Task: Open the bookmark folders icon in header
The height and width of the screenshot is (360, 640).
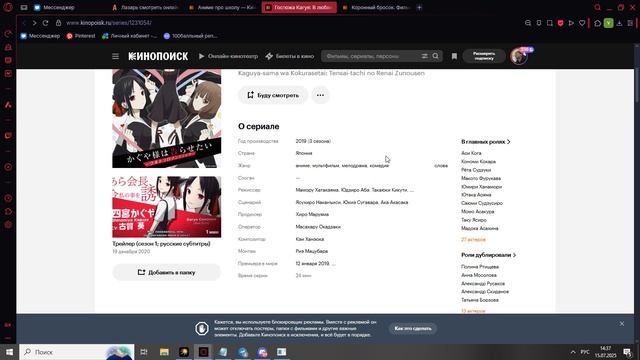Action: (x=454, y=56)
